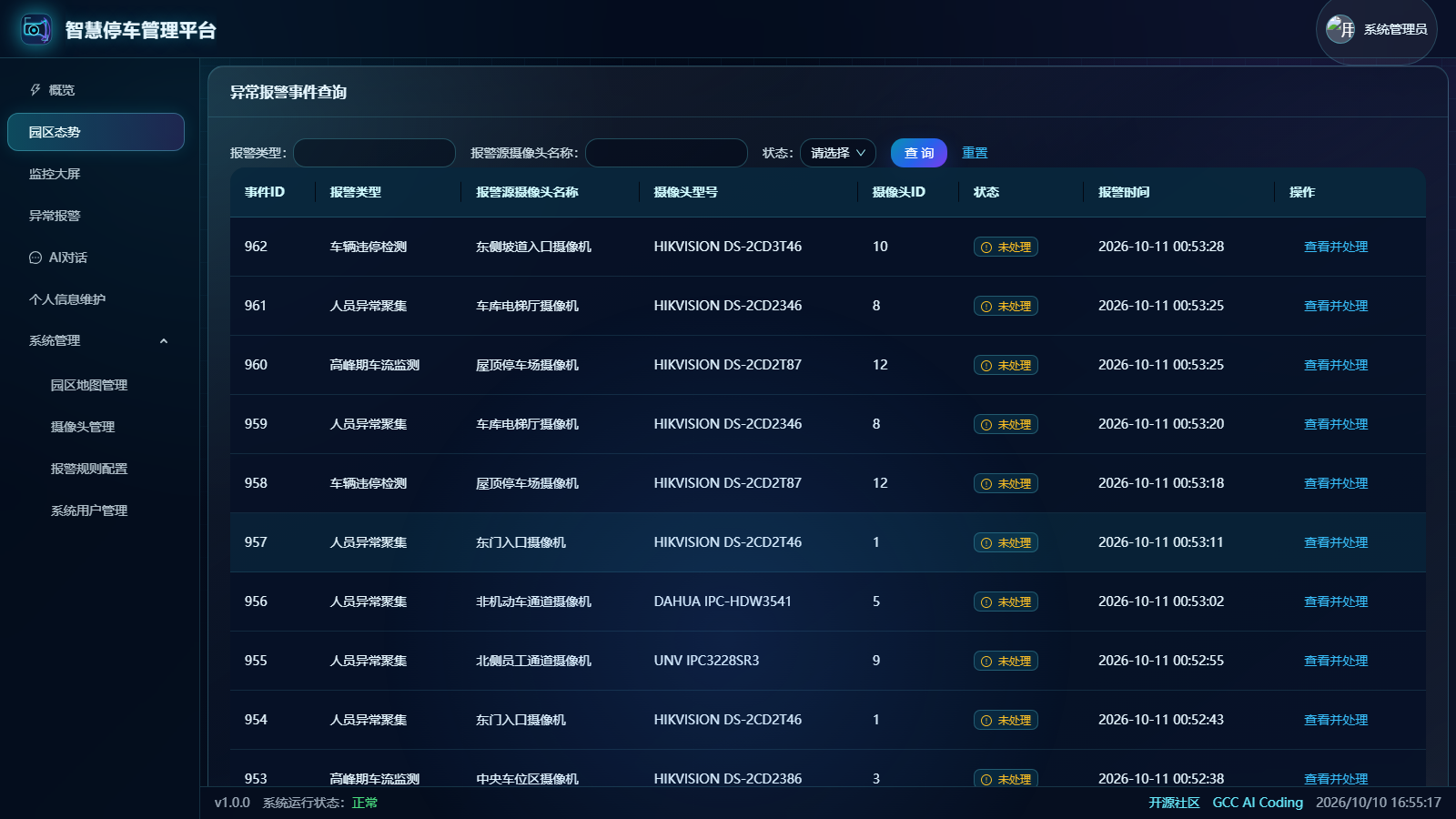Screen dimensions: 1456x819
Task: View and handle event 955
Action: 1336,661
